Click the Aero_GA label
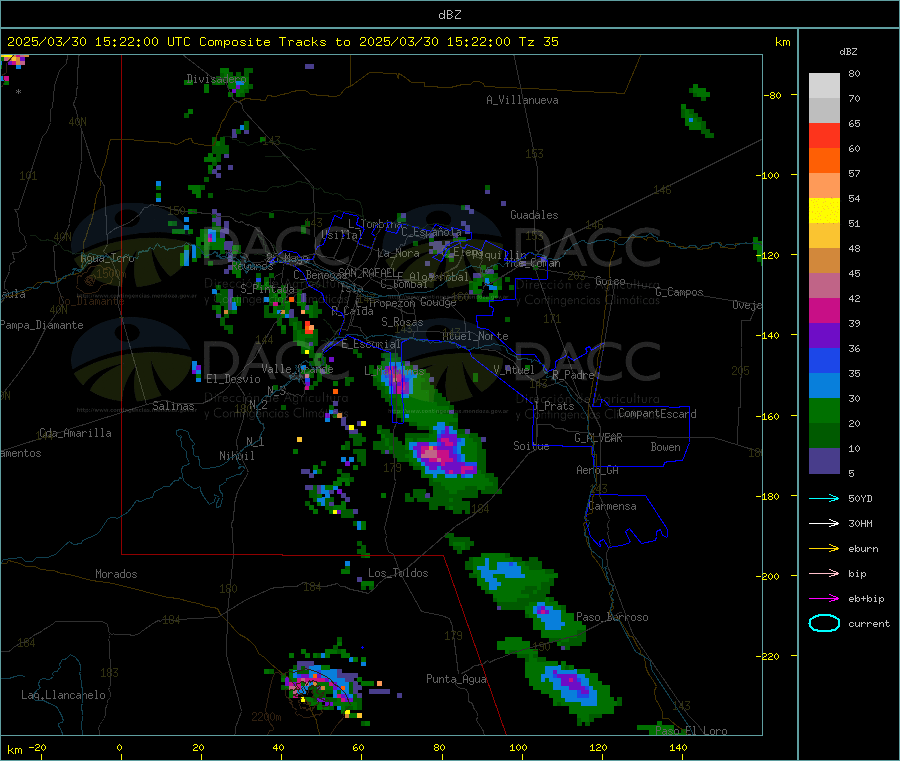 [597, 471]
